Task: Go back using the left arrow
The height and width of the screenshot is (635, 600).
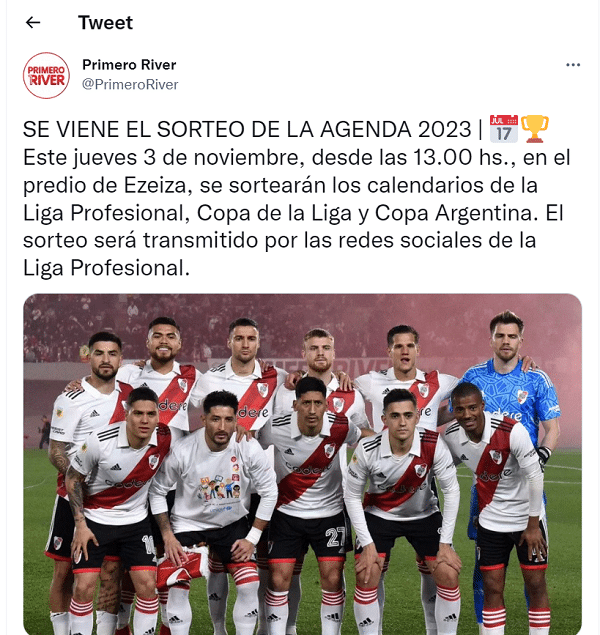Action: (33, 22)
